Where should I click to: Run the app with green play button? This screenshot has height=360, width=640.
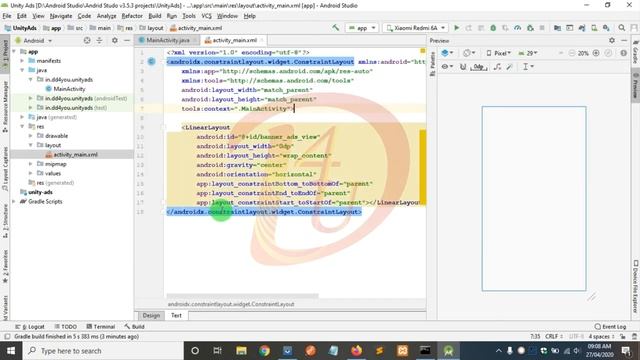pos(457,28)
